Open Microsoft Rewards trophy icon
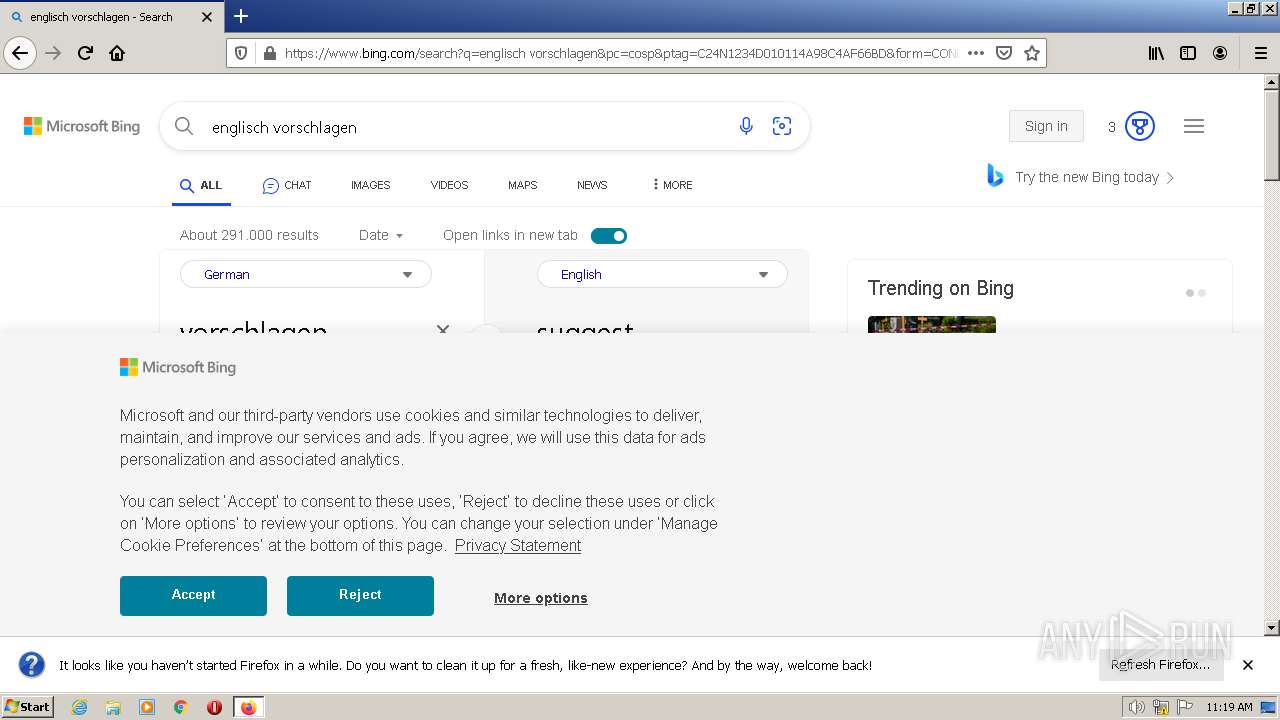The height and width of the screenshot is (720, 1280). coord(1140,126)
